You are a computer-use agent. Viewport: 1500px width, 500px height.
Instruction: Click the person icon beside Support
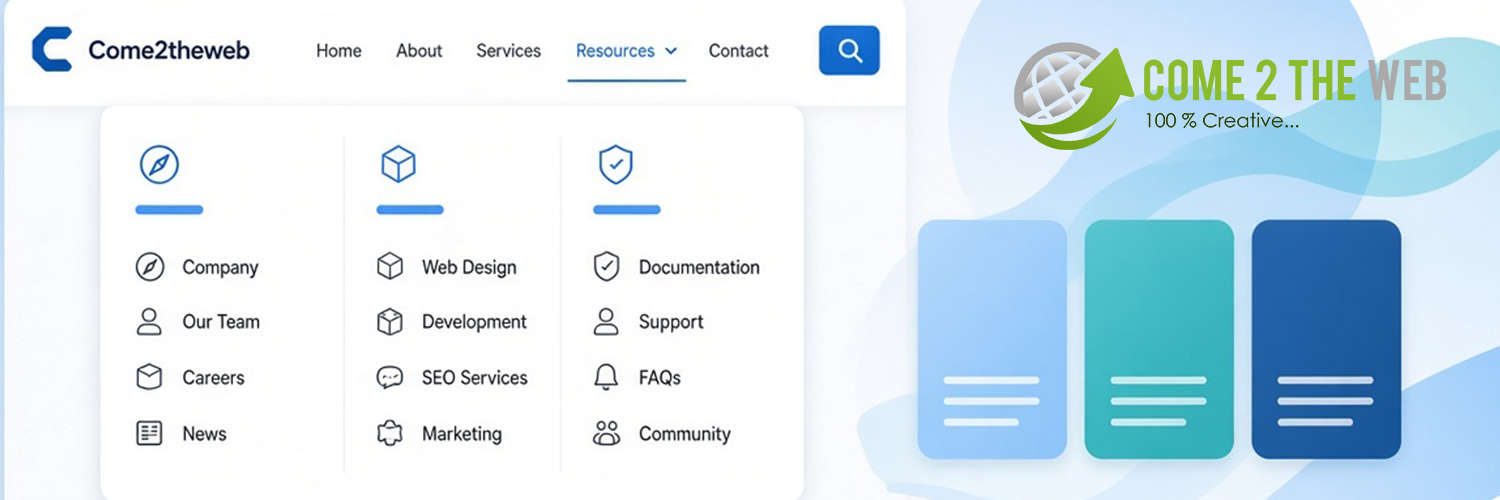(606, 322)
